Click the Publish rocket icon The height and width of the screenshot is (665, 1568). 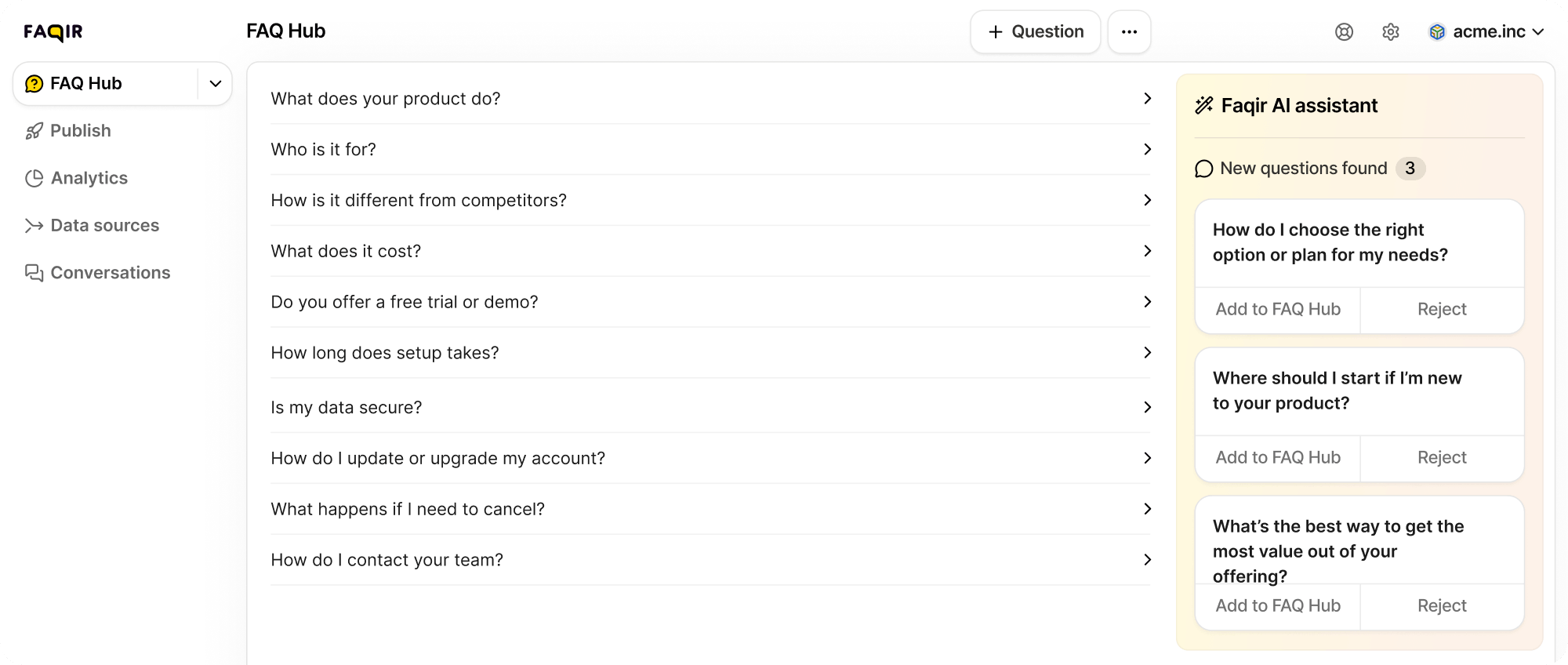pos(34,131)
